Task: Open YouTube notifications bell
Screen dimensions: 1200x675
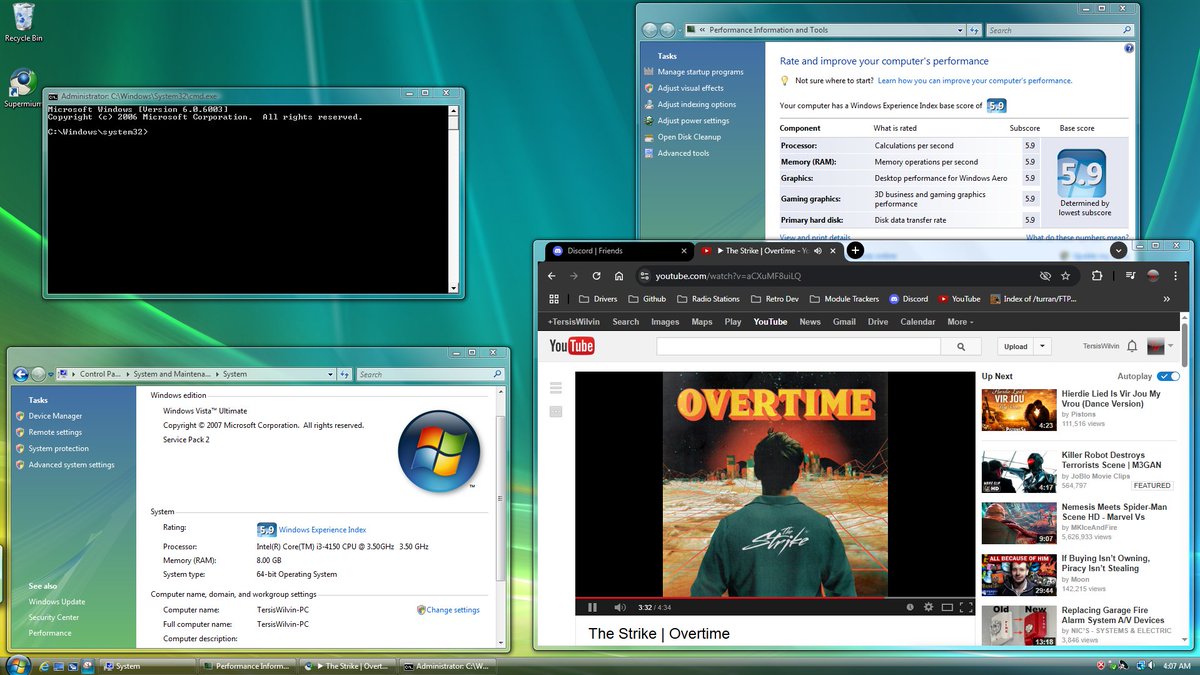Action: point(1132,346)
